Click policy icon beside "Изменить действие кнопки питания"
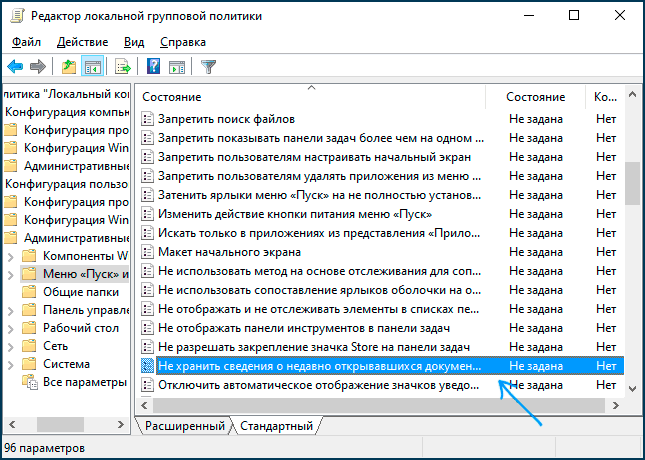The image size is (645, 460). (147, 214)
